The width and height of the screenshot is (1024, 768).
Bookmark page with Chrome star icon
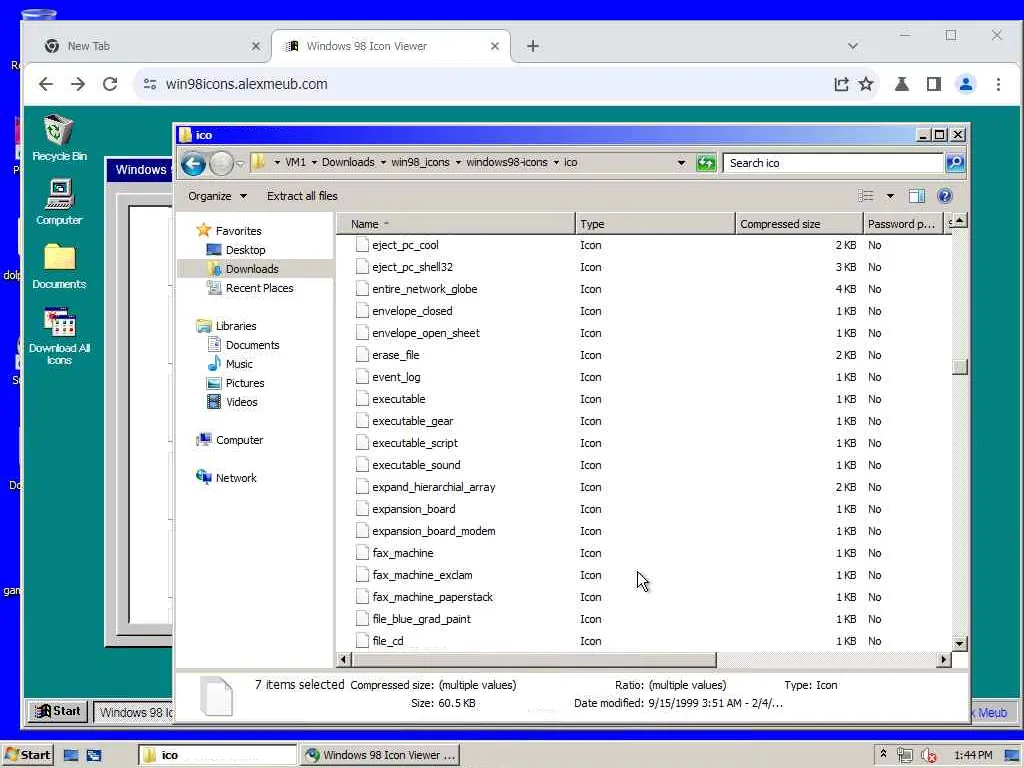point(866,84)
